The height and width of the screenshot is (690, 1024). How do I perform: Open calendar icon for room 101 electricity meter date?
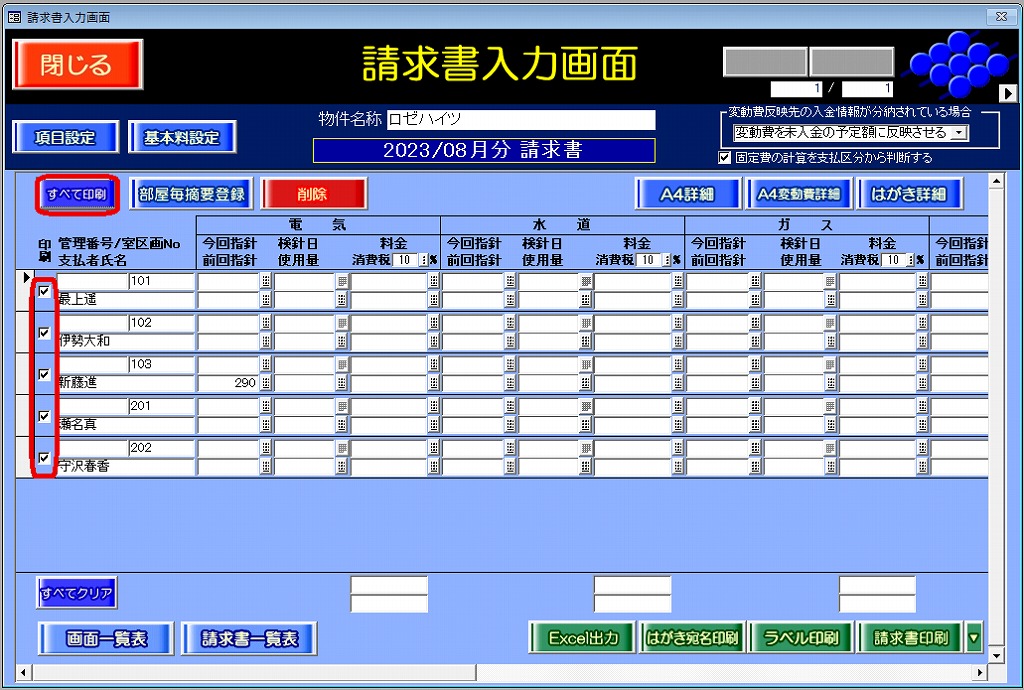click(x=341, y=282)
